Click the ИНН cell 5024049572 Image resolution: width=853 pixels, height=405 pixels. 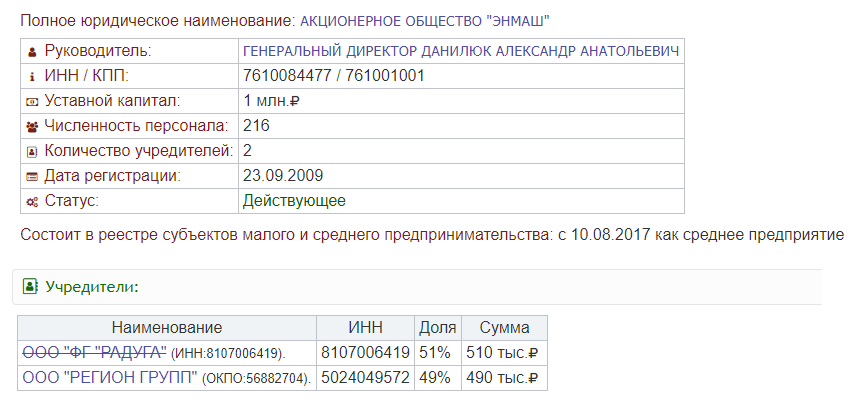pyautogui.click(x=365, y=378)
